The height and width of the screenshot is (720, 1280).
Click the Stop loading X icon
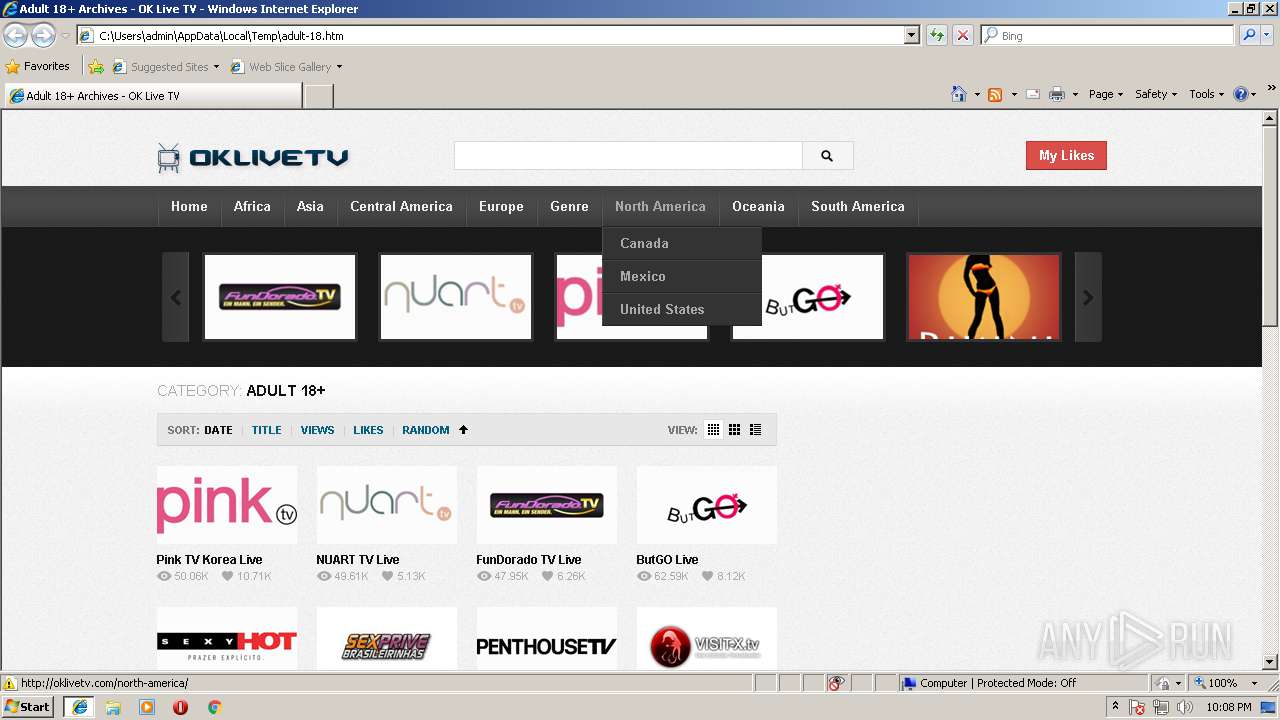963,35
